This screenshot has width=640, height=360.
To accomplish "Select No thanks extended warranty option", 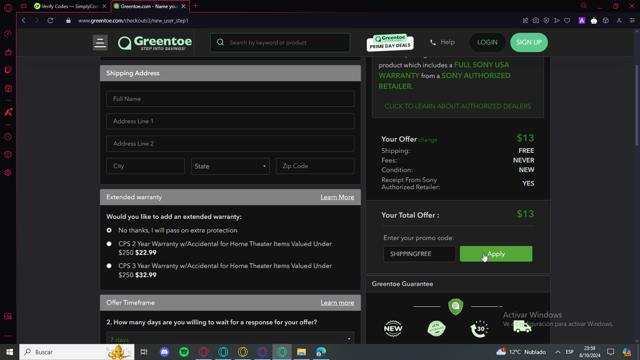I will (x=109, y=230).
